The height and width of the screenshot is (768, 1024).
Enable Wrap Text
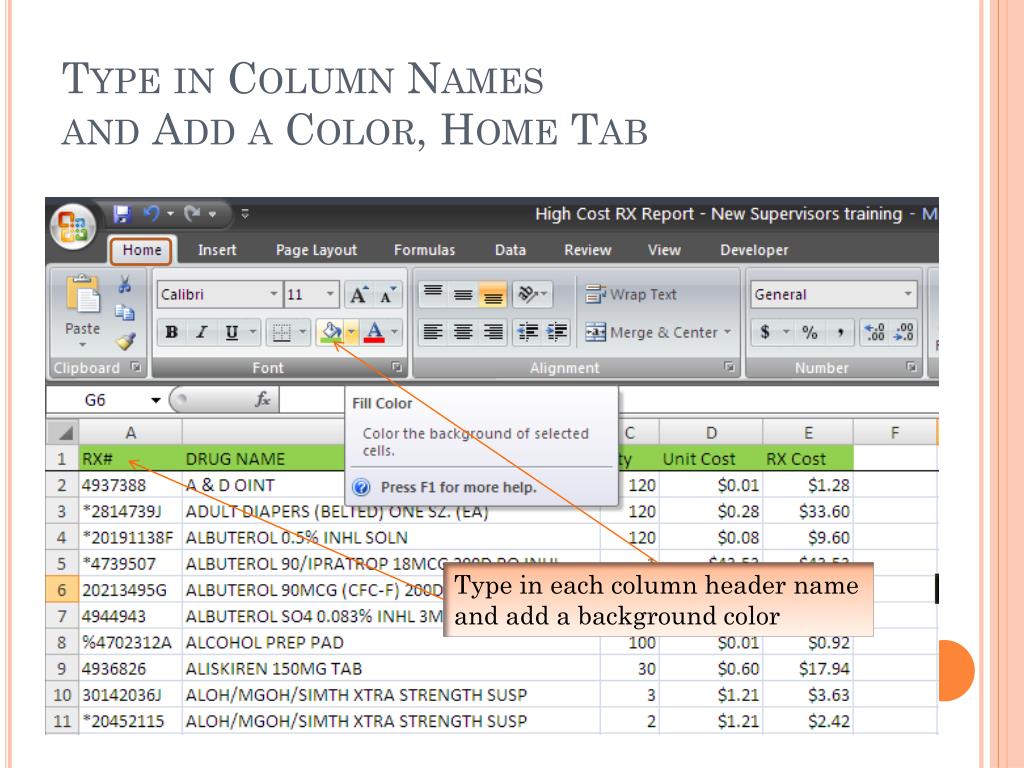tap(631, 295)
